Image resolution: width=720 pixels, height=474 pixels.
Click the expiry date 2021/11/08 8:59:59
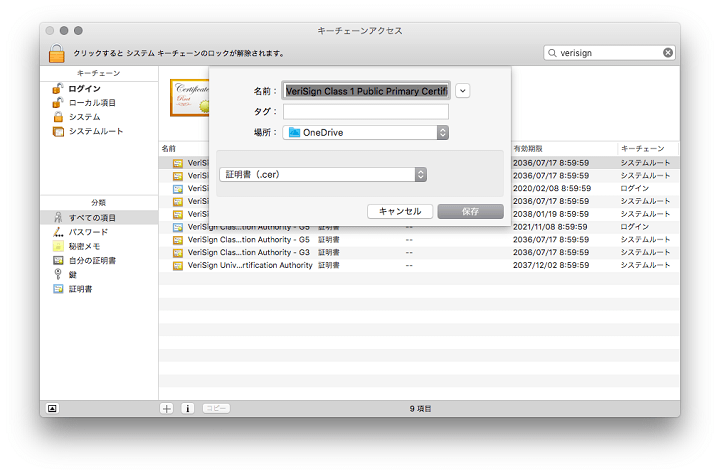550,227
